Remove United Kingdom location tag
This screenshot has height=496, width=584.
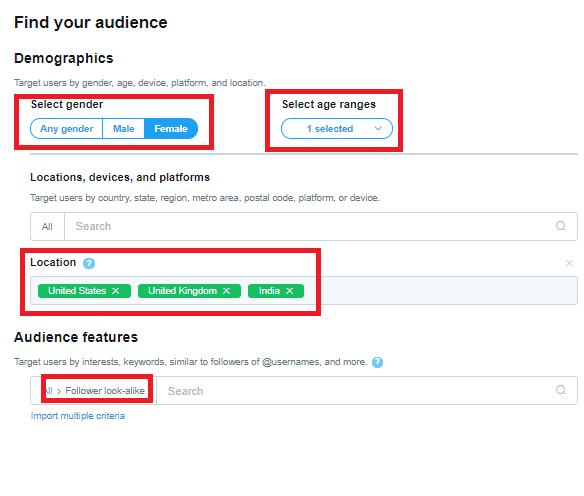pyautogui.click(x=226, y=291)
